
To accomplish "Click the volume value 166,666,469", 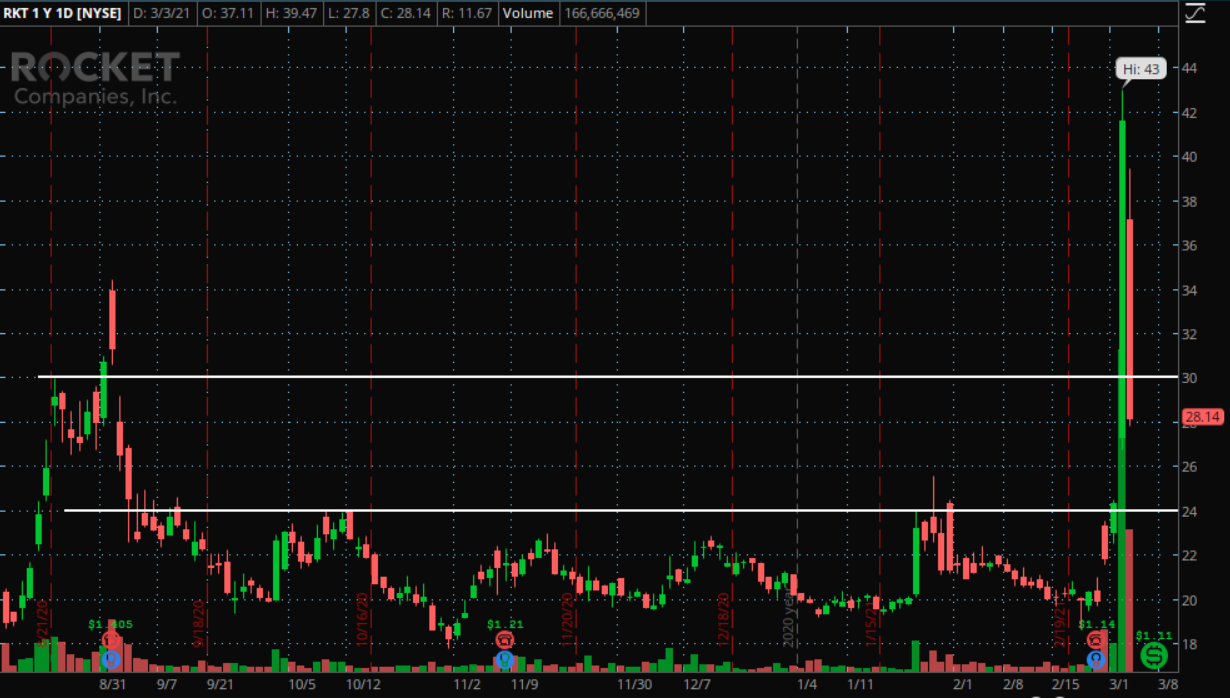I will (x=600, y=14).
